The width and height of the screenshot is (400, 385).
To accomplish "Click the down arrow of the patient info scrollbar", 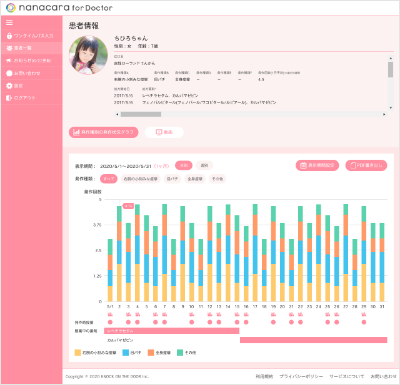I will 390,107.
